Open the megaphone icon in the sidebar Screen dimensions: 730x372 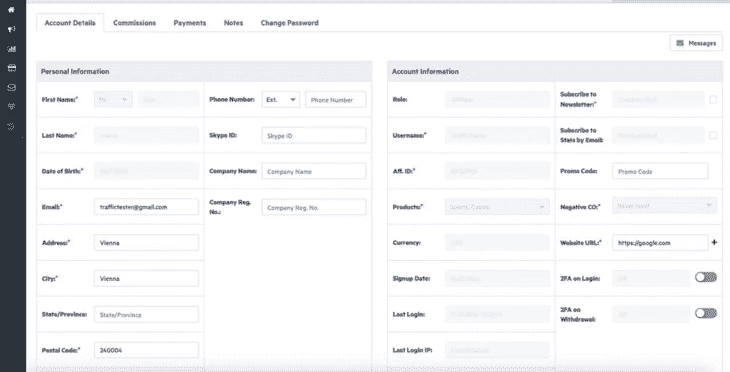(x=11, y=29)
